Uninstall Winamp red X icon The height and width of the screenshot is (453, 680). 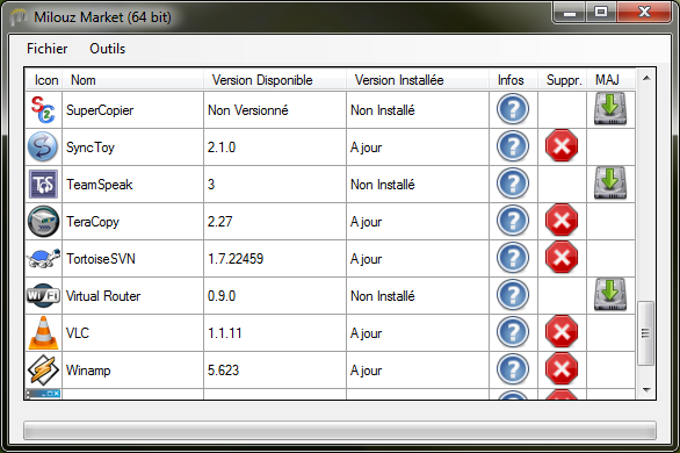click(x=562, y=370)
